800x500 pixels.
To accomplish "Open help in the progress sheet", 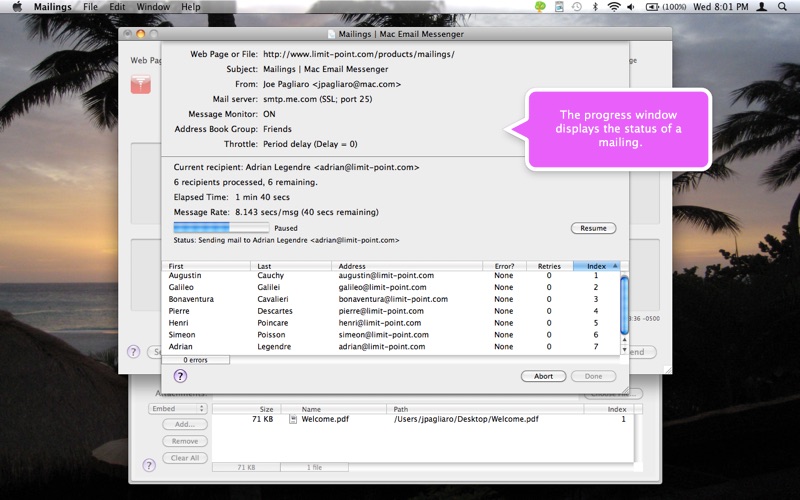I will tap(180, 376).
